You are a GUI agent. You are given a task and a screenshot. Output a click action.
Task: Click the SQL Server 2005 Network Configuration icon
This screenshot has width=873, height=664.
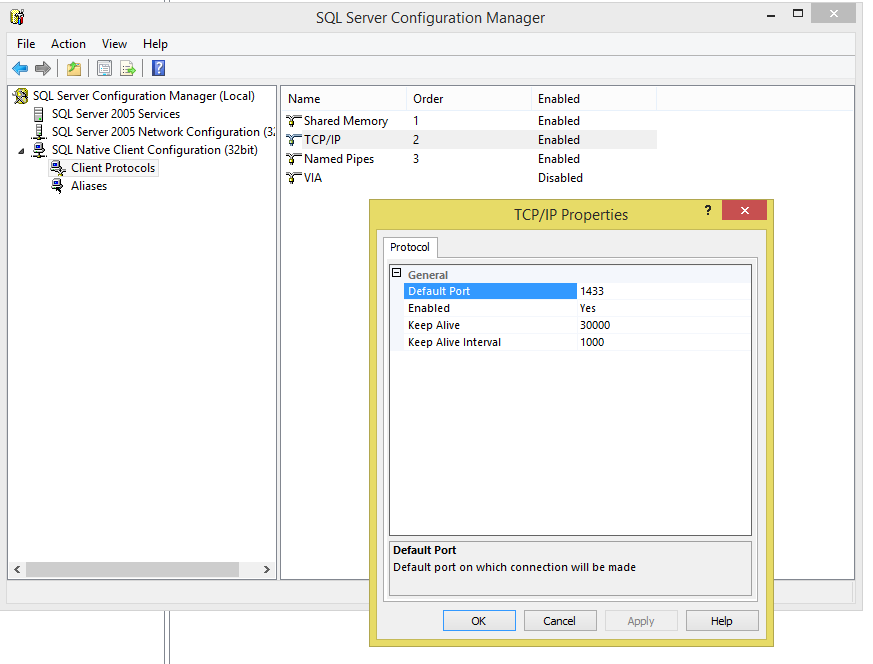38,132
